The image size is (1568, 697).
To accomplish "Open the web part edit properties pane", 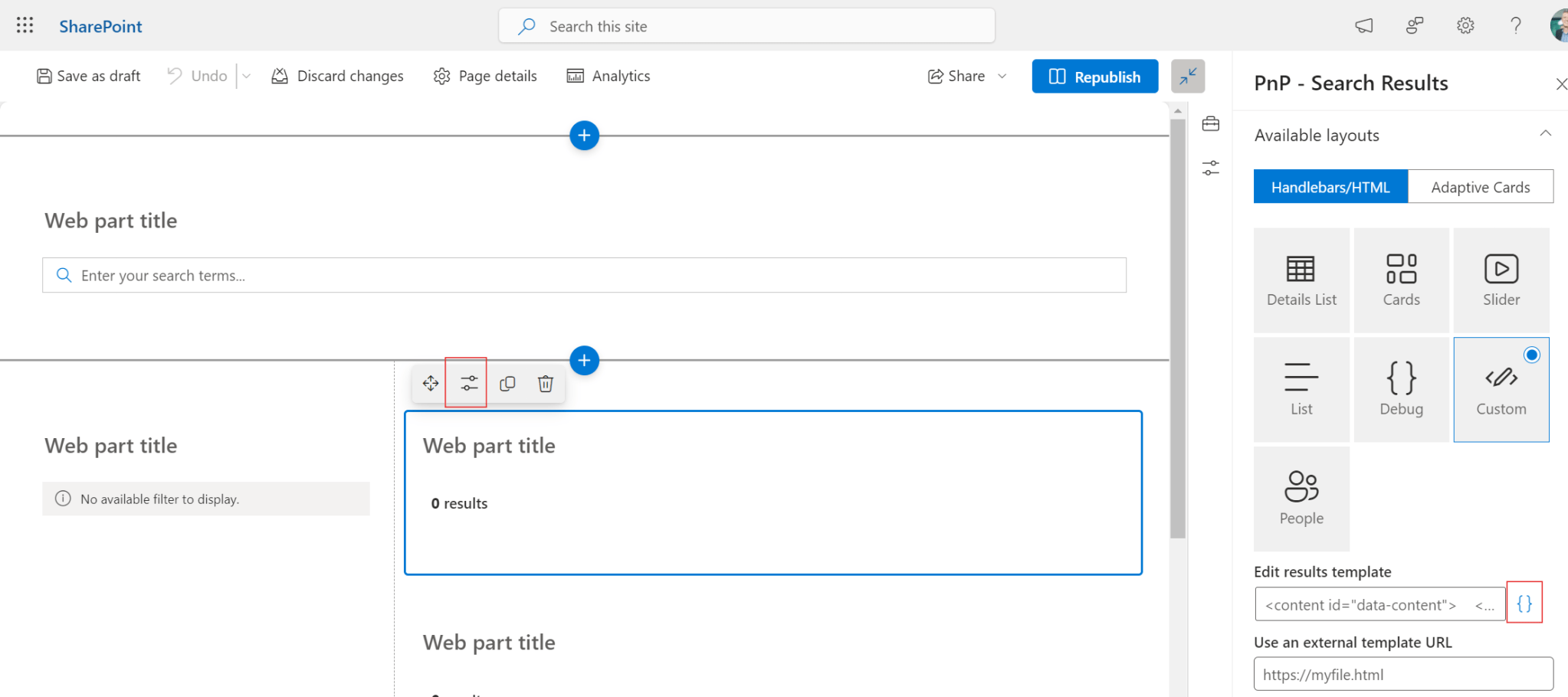I will tap(467, 383).
